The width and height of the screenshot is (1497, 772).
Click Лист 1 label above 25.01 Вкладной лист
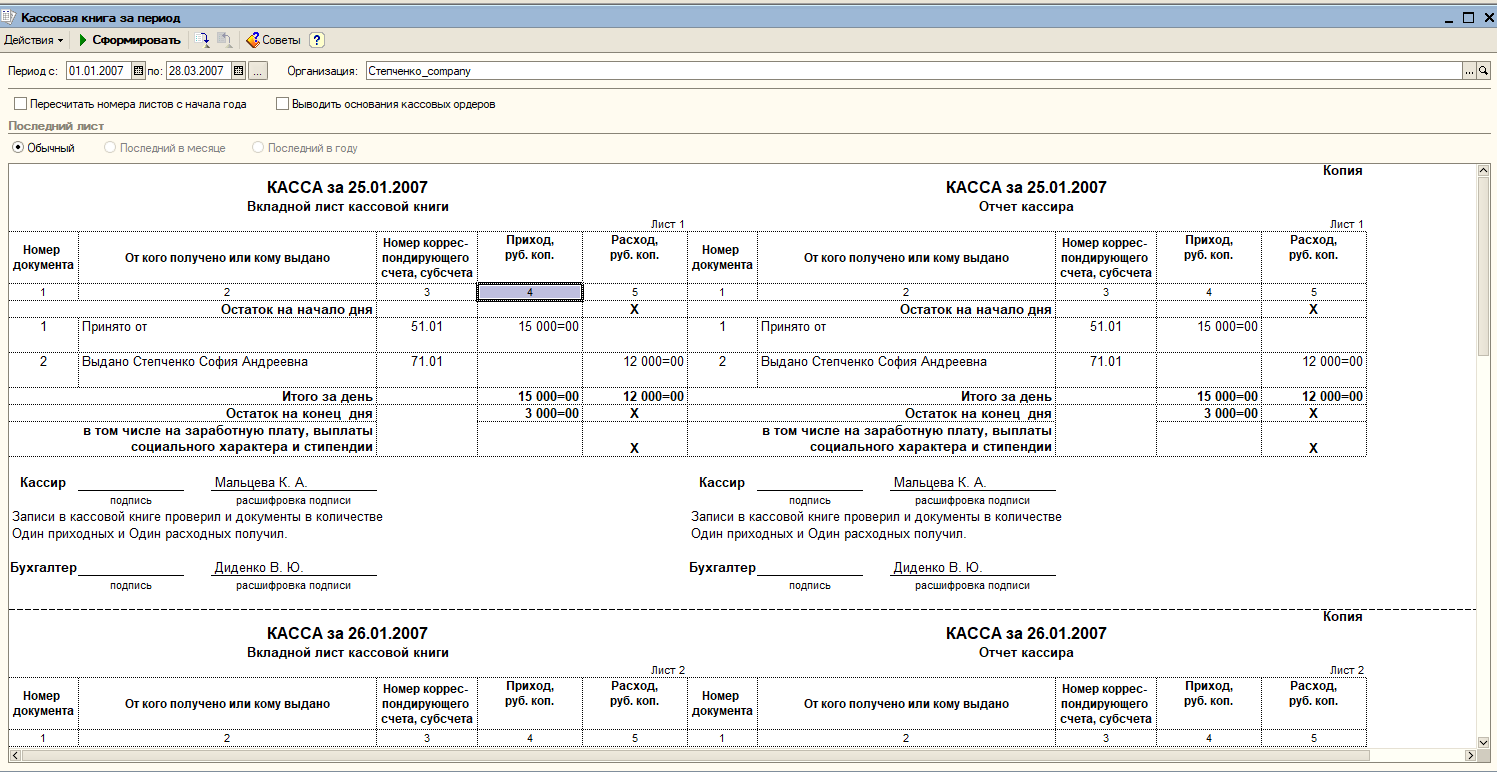click(x=668, y=224)
